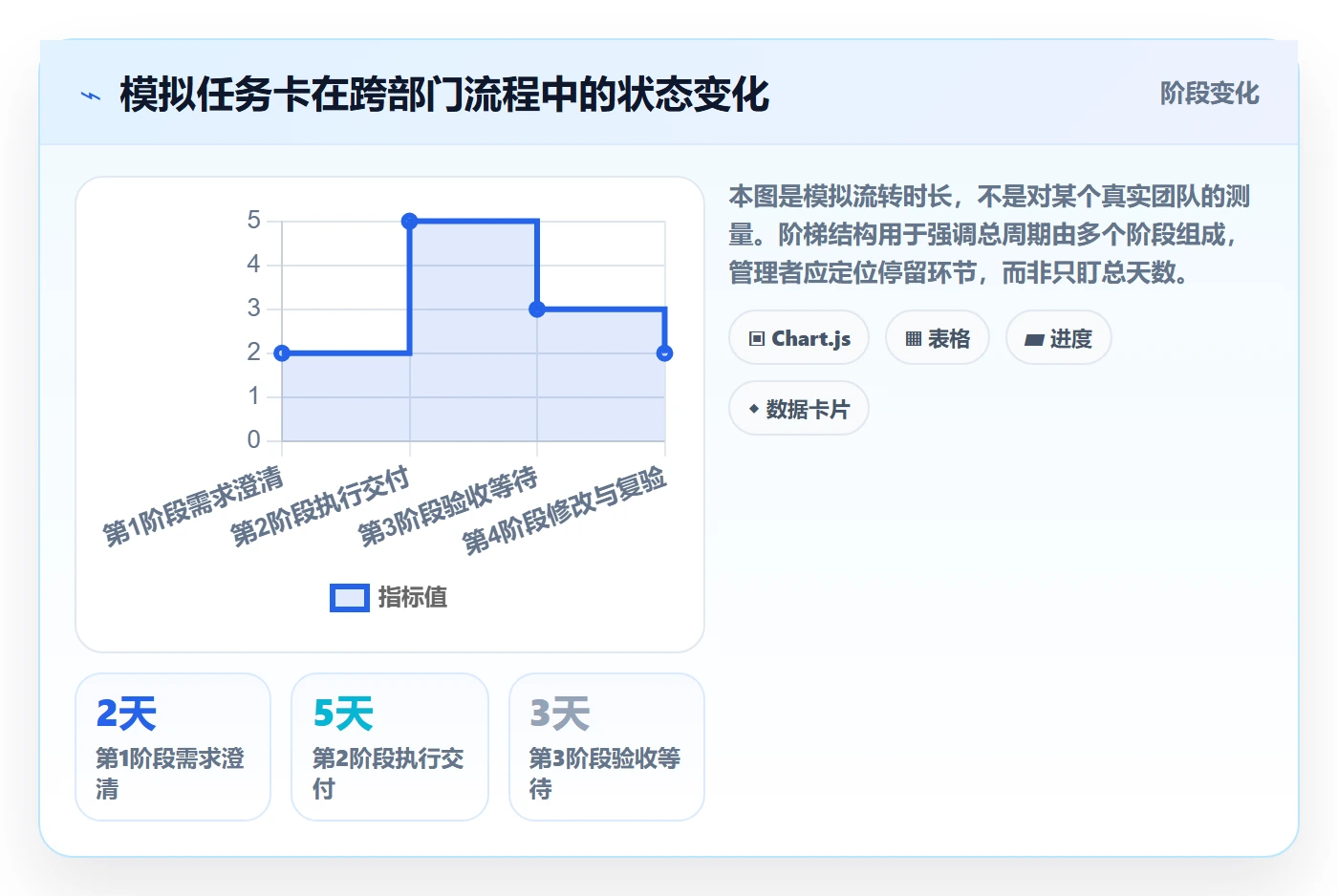1338x896 pixels.
Task: Toggle the 指标值 legend color box
Action: click(350, 598)
